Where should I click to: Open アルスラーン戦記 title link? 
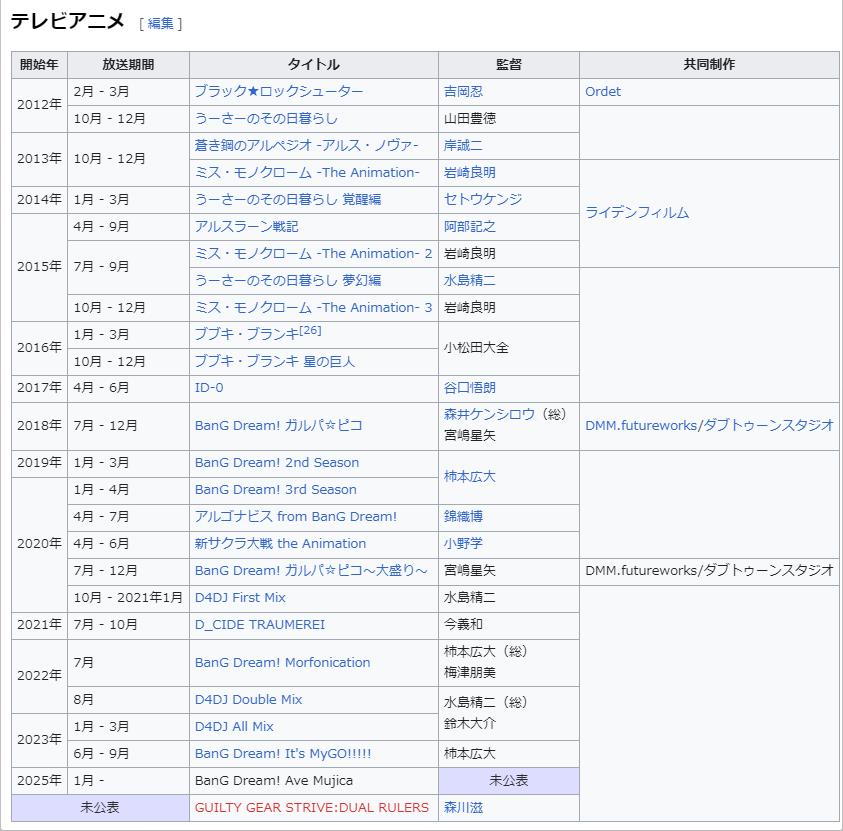click(x=246, y=226)
